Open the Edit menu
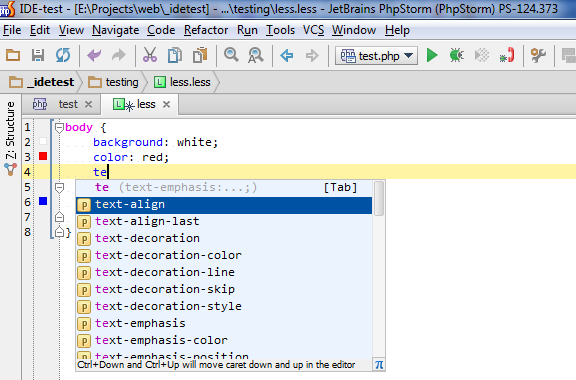 point(40,30)
